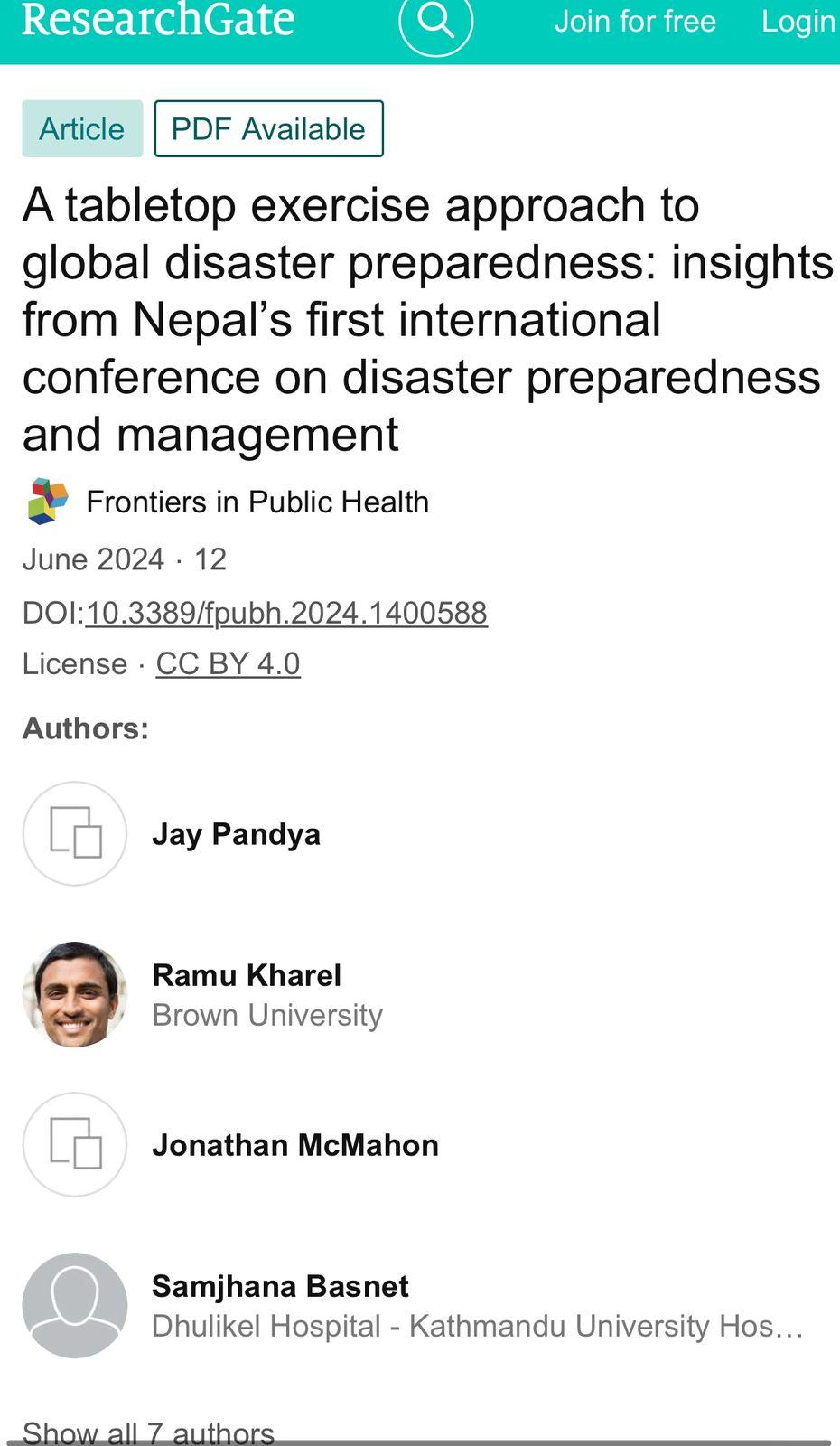This screenshot has width=840, height=1446.
Task: Click Jay Pandya's placeholder avatar icon
Action: 75,833
